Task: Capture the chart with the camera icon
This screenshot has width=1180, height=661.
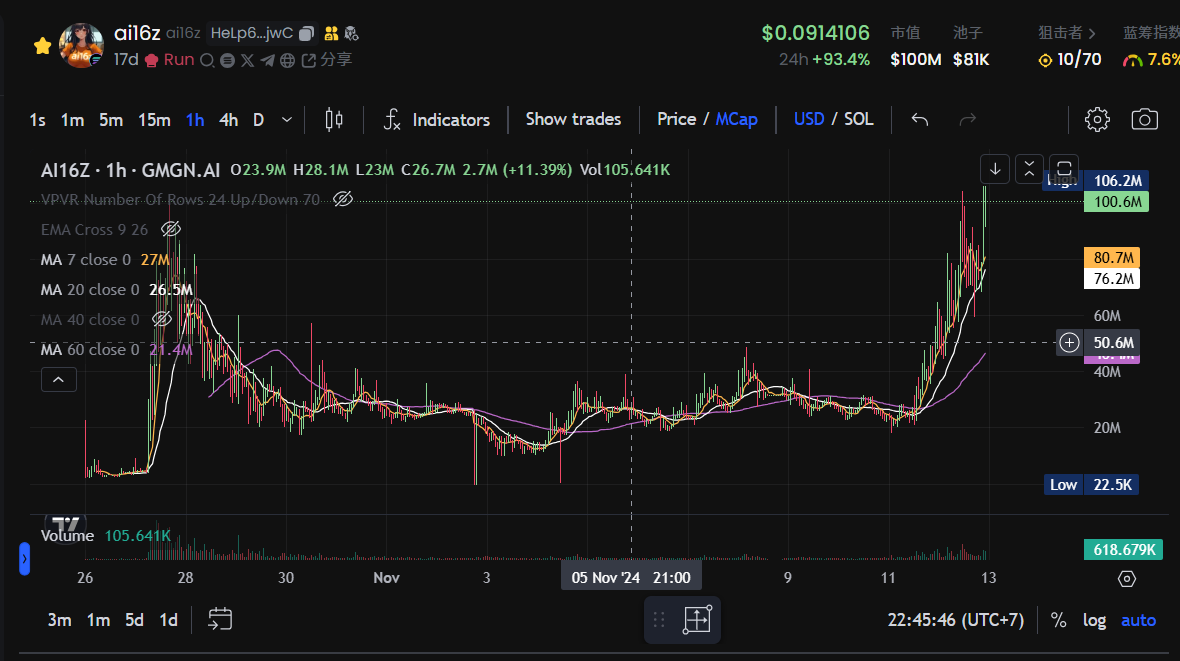Action: [x=1144, y=119]
